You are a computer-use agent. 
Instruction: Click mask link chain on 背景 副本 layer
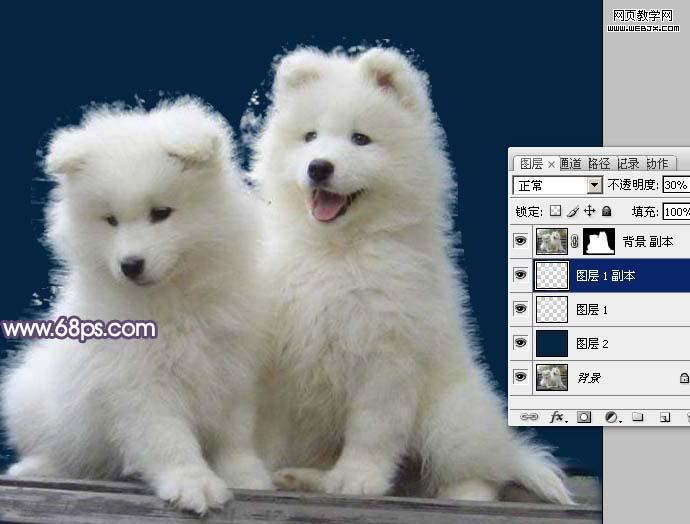pyautogui.click(x=575, y=241)
